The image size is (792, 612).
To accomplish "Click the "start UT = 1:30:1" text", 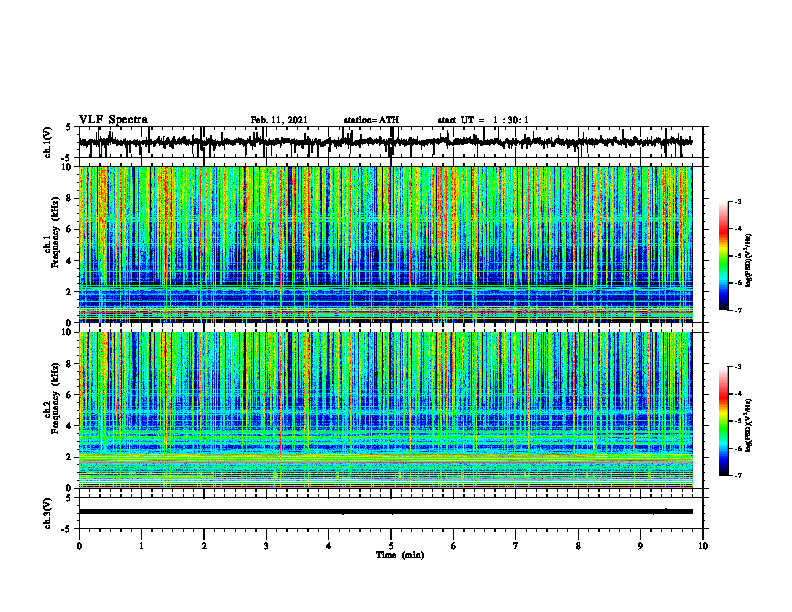I will click(483, 120).
